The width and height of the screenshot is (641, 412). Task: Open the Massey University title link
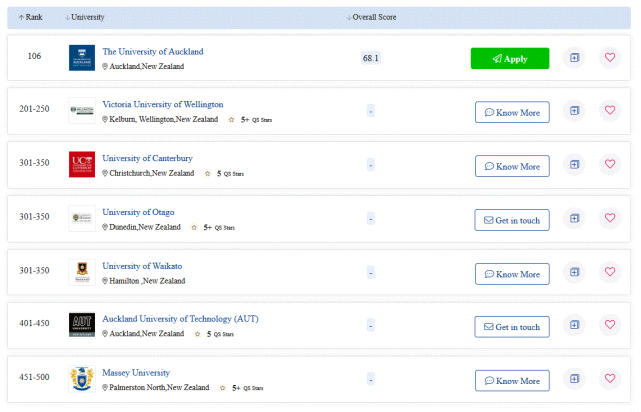tap(136, 373)
